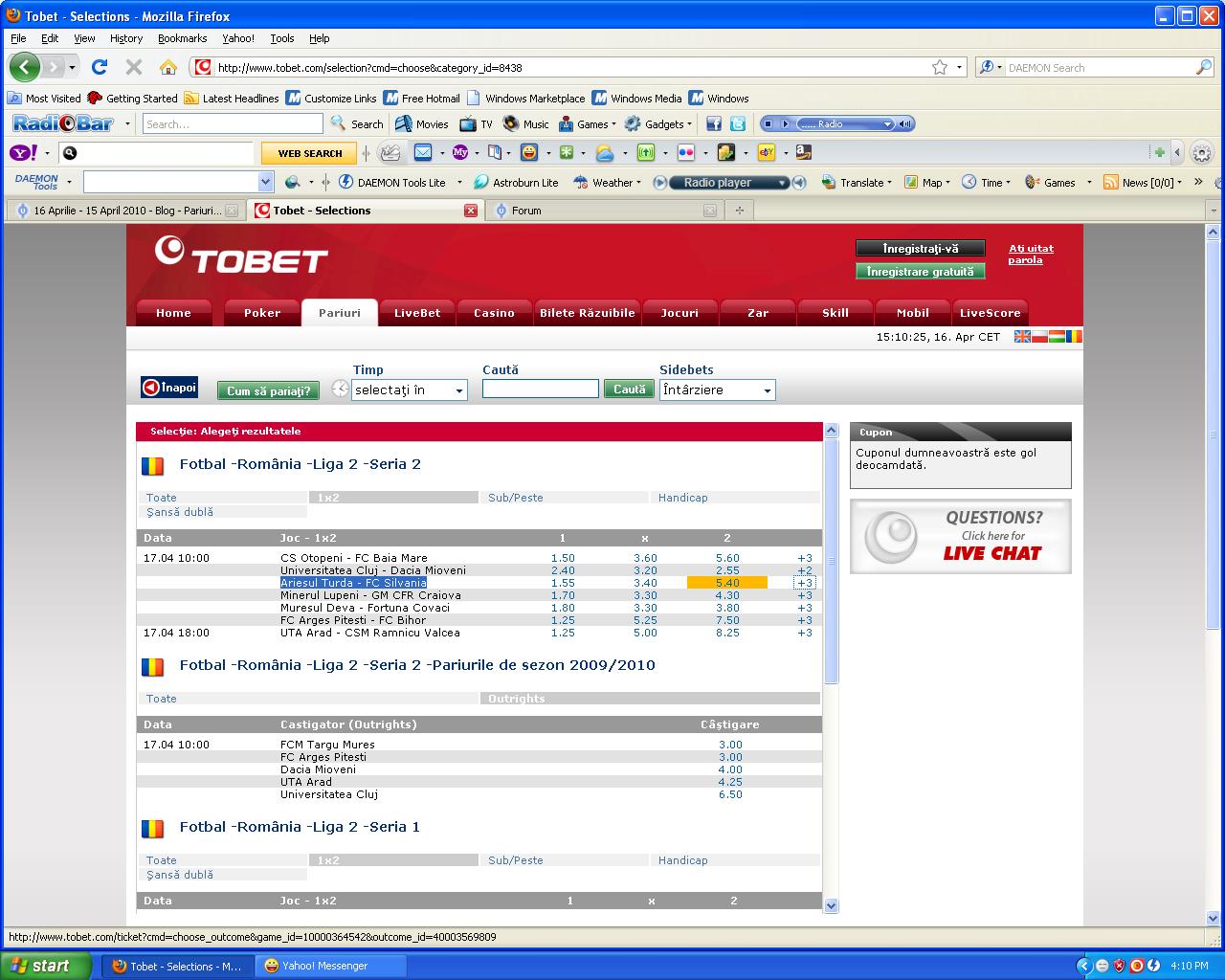Open the LiveScore site tab
The width and height of the screenshot is (1225, 980).
pyautogui.click(x=990, y=313)
